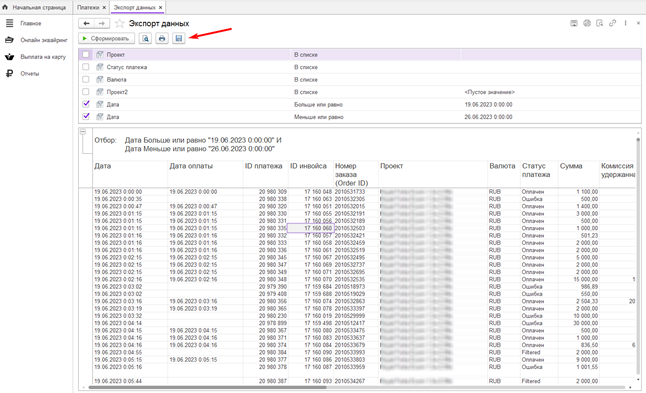Click the Больше или равно comparison cell
646x393 pixels.
pyautogui.click(x=318, y=104)
